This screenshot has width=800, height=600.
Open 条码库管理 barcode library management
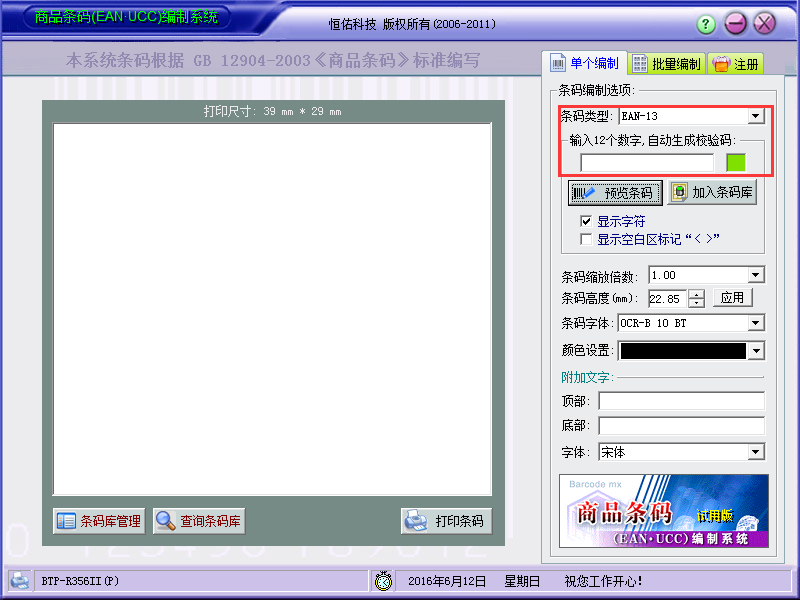pyautogui.click(x=99, y=521)
